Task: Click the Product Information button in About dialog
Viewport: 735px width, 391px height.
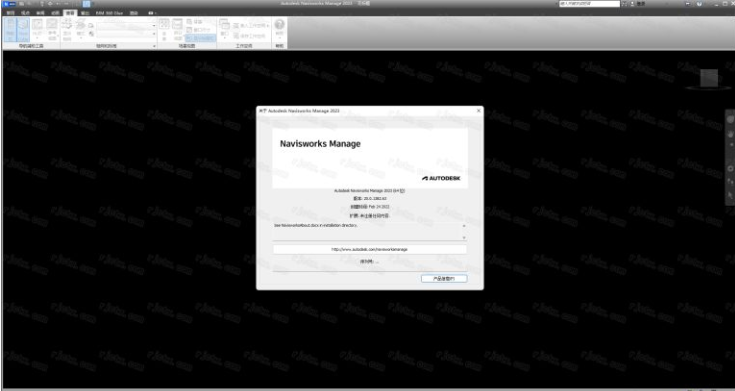Action: point(444,278)
